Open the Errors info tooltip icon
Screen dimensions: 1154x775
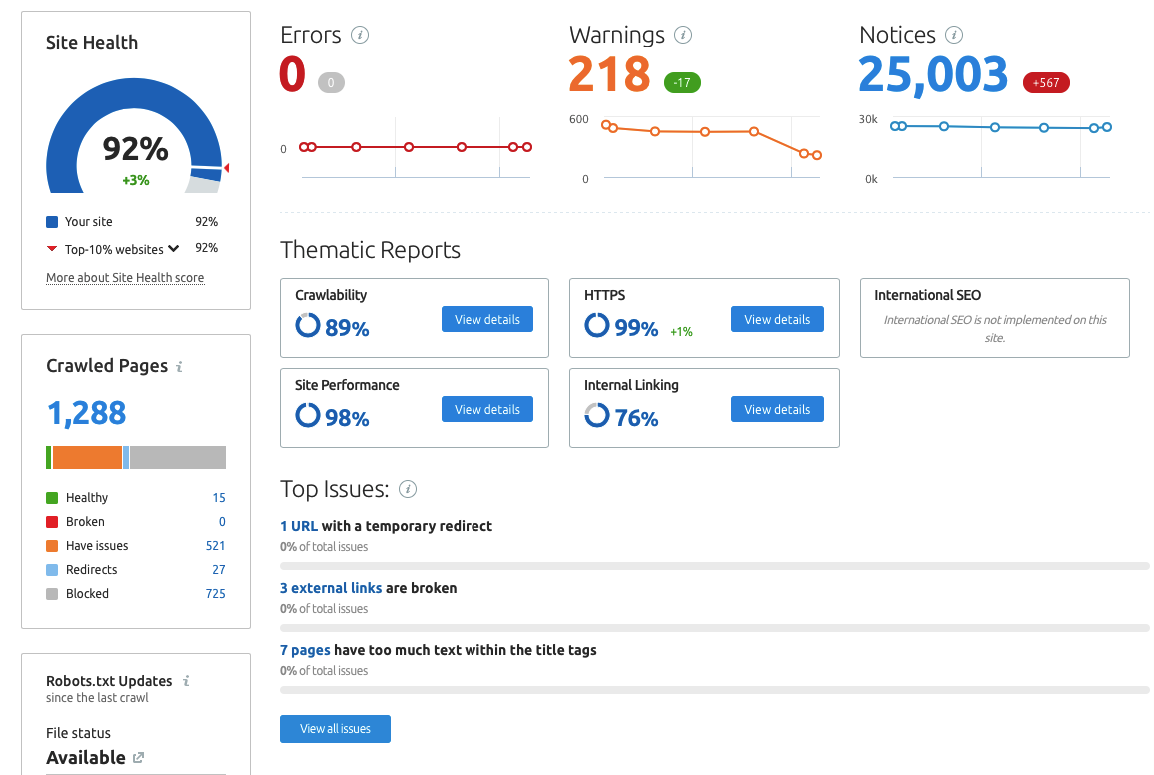coord(360,34)
